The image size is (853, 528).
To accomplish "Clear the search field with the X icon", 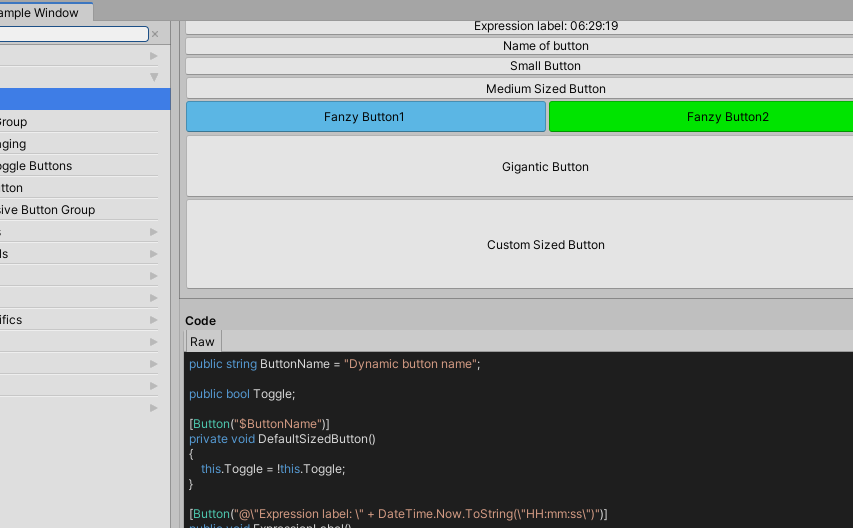I will point(155,34).
